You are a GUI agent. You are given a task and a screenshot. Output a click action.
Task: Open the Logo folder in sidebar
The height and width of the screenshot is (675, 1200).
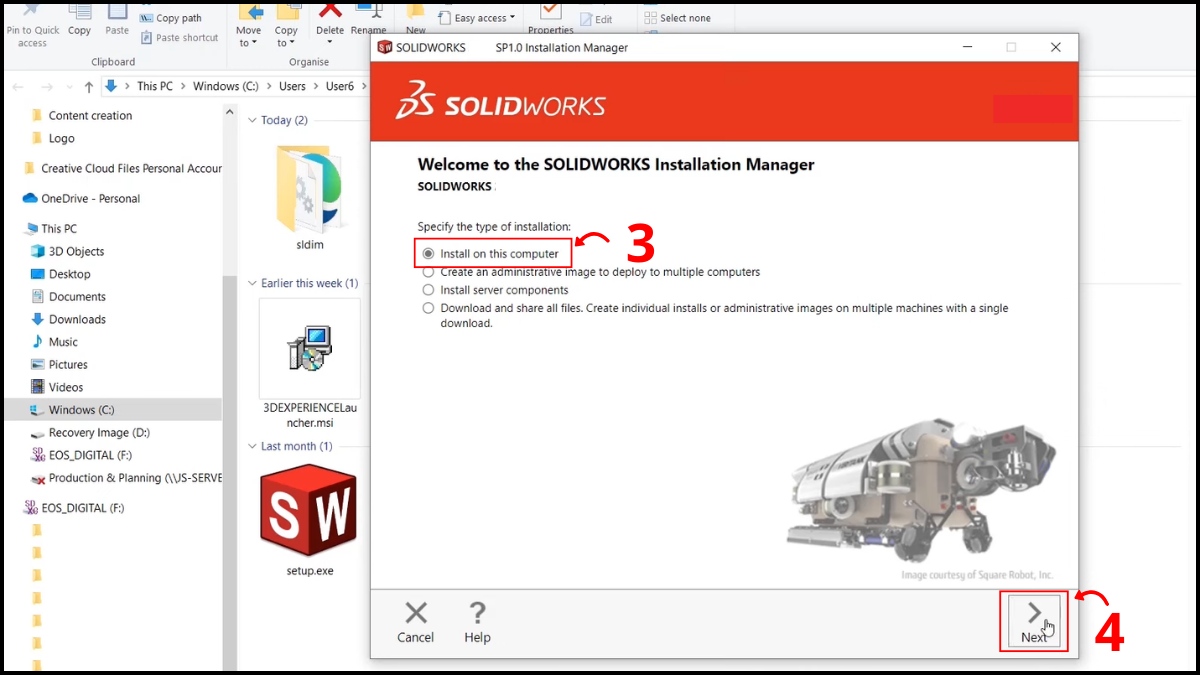[61, 139]
